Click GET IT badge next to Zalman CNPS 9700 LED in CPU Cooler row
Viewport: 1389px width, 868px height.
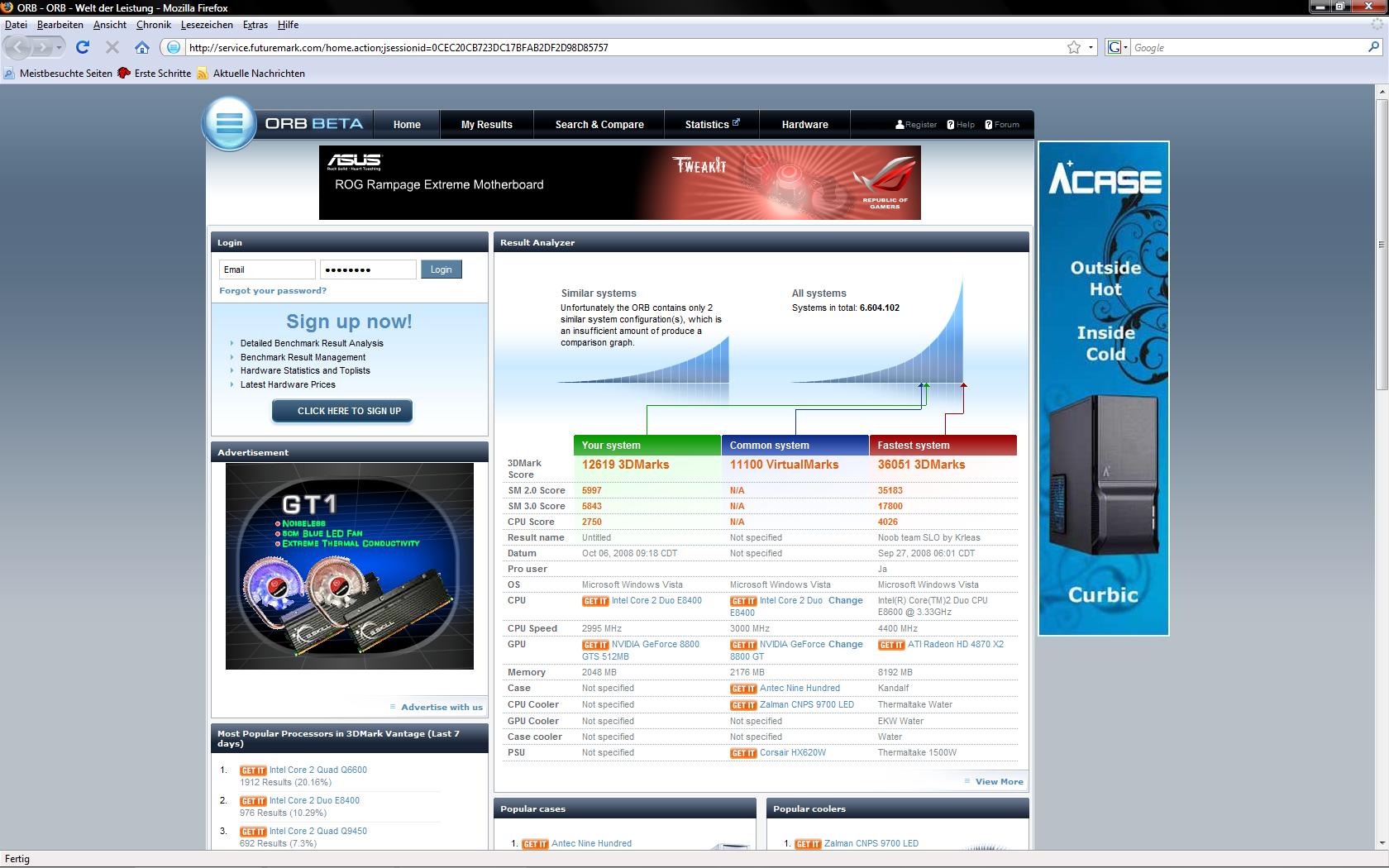click(x=743, y=705)
